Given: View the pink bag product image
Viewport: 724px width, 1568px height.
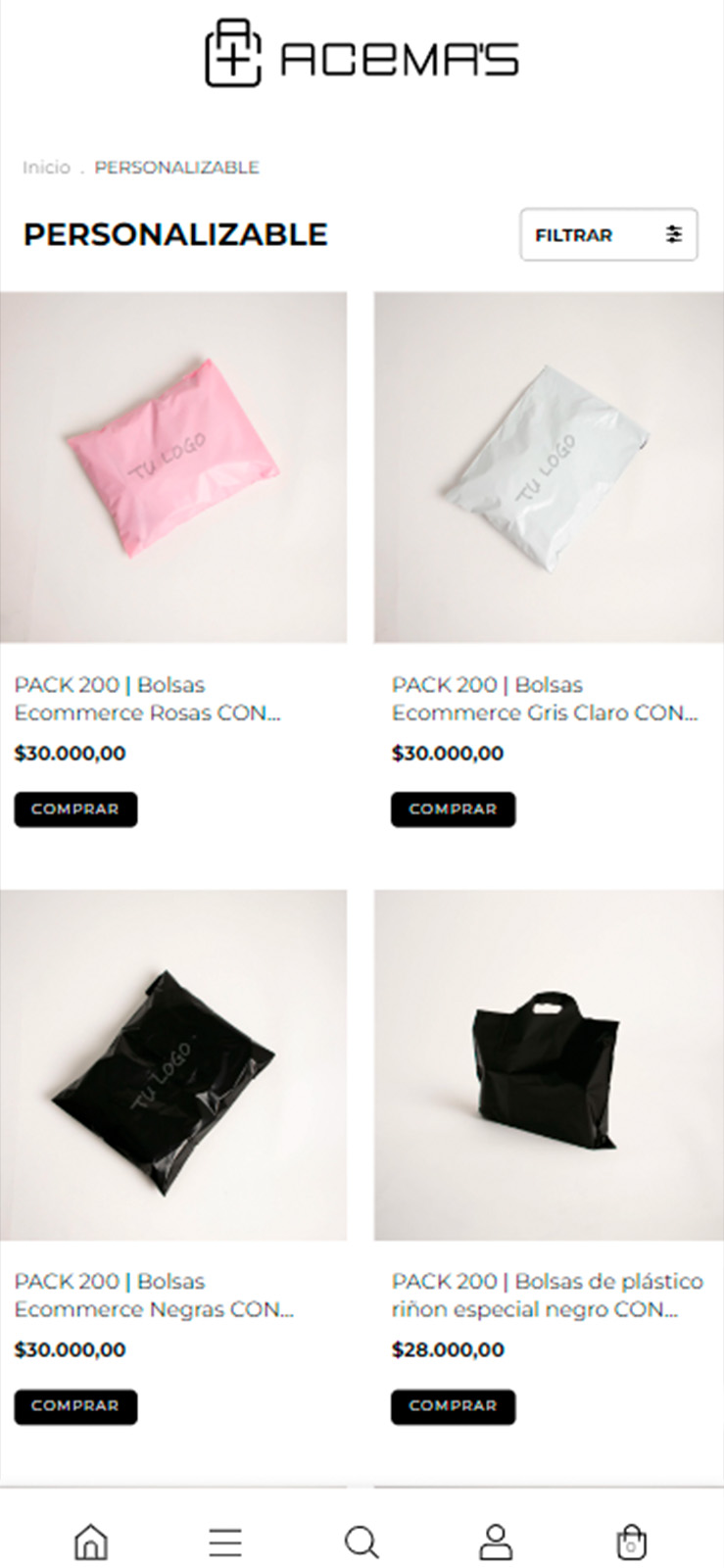Looking at the screenshot, I should (x=173, y=467).
